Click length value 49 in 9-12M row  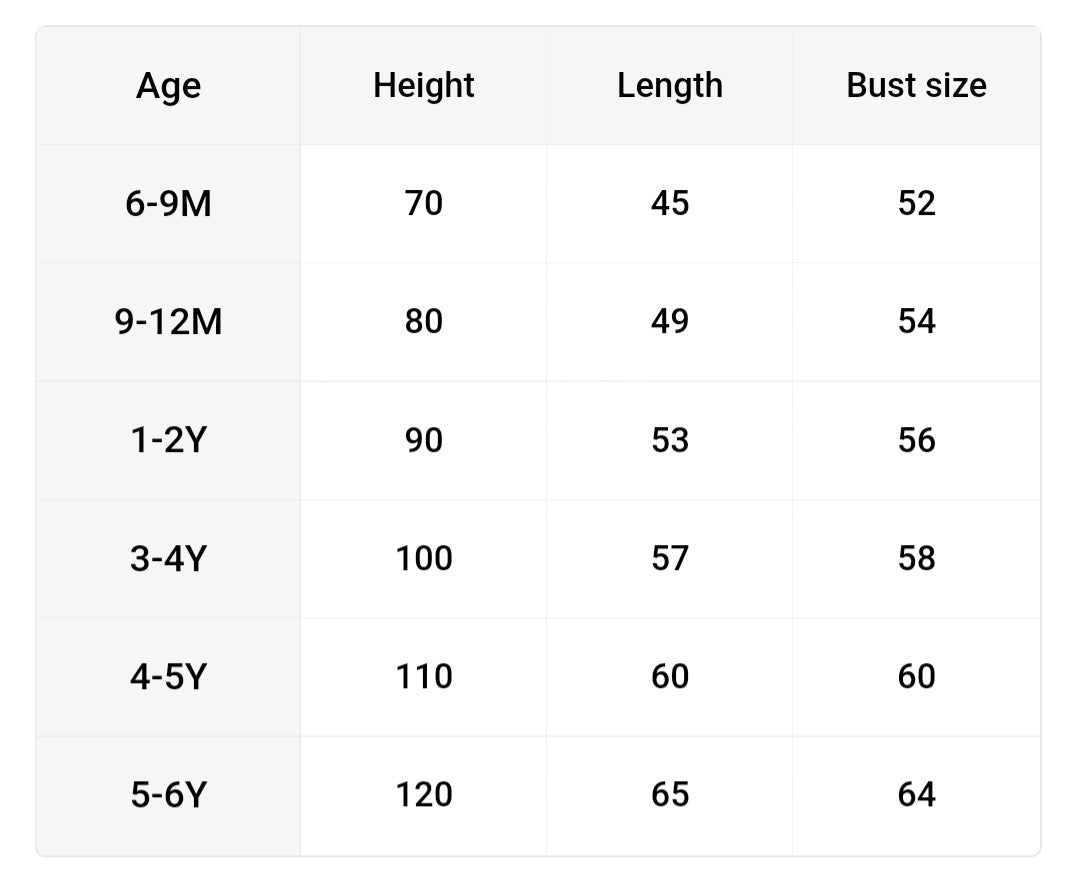pyautogui.click(x=669, y=322)
